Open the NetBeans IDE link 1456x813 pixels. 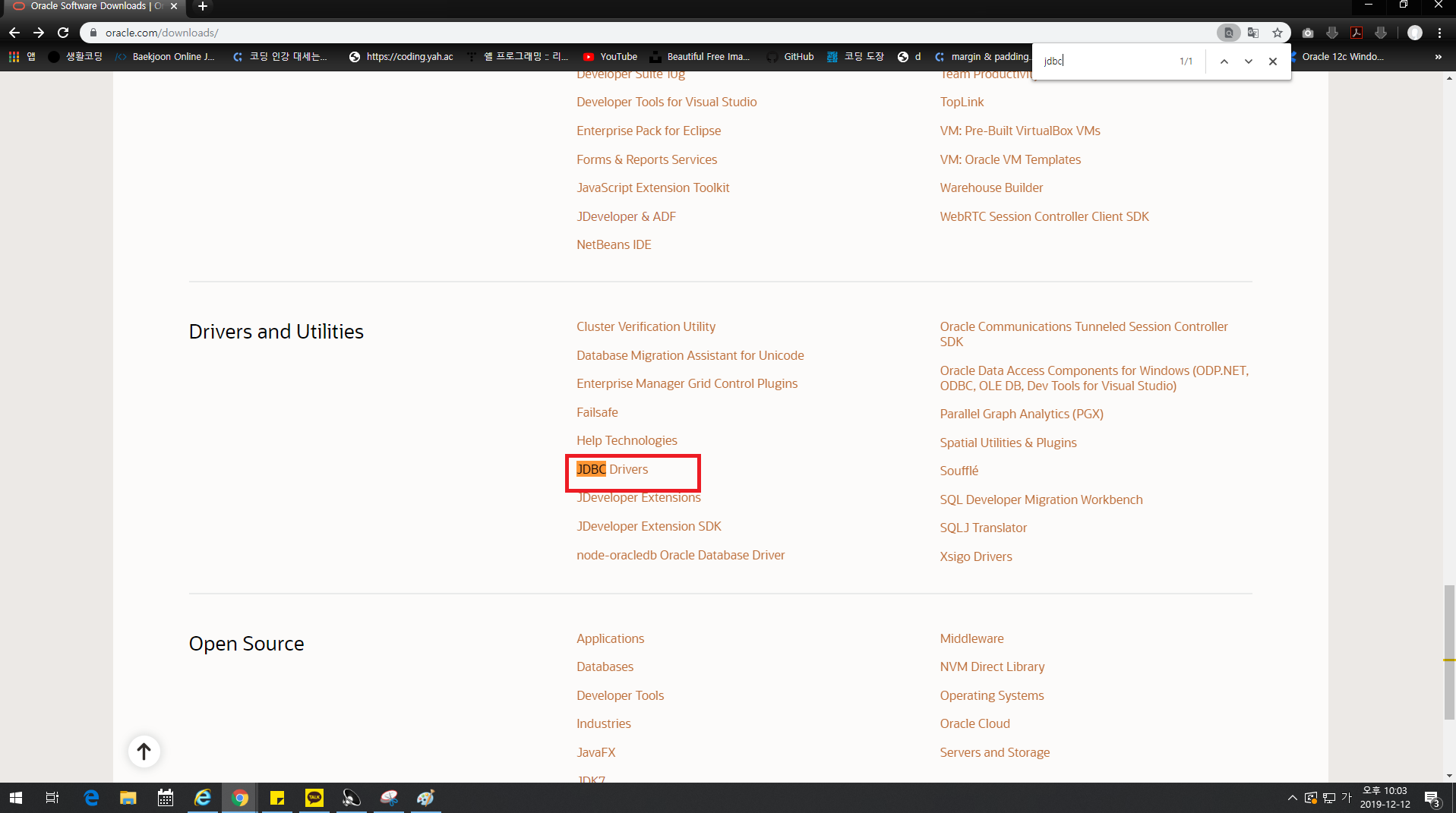(614, 244)
